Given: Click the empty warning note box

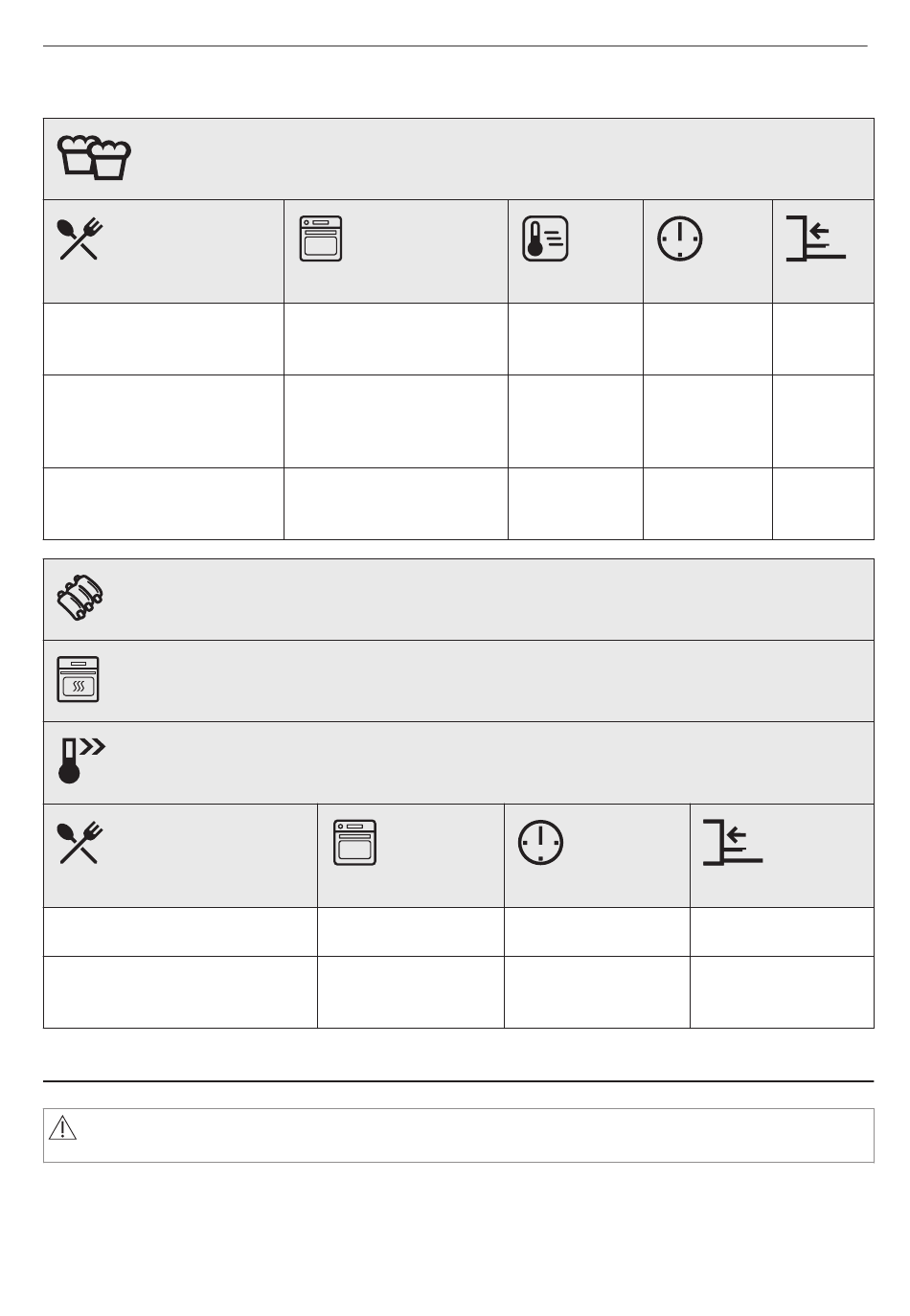Looking at the screenshot, I should coord(459,1135).
